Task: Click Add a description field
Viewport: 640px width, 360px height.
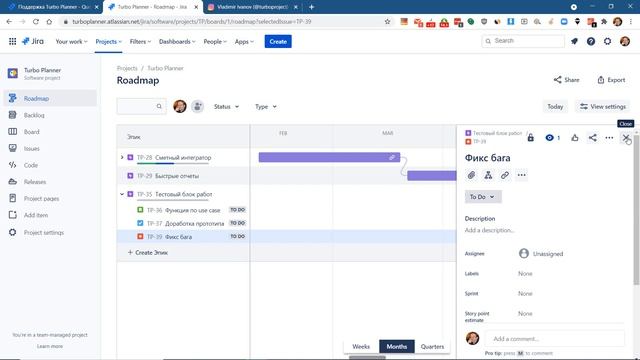Action: [489, 230]
